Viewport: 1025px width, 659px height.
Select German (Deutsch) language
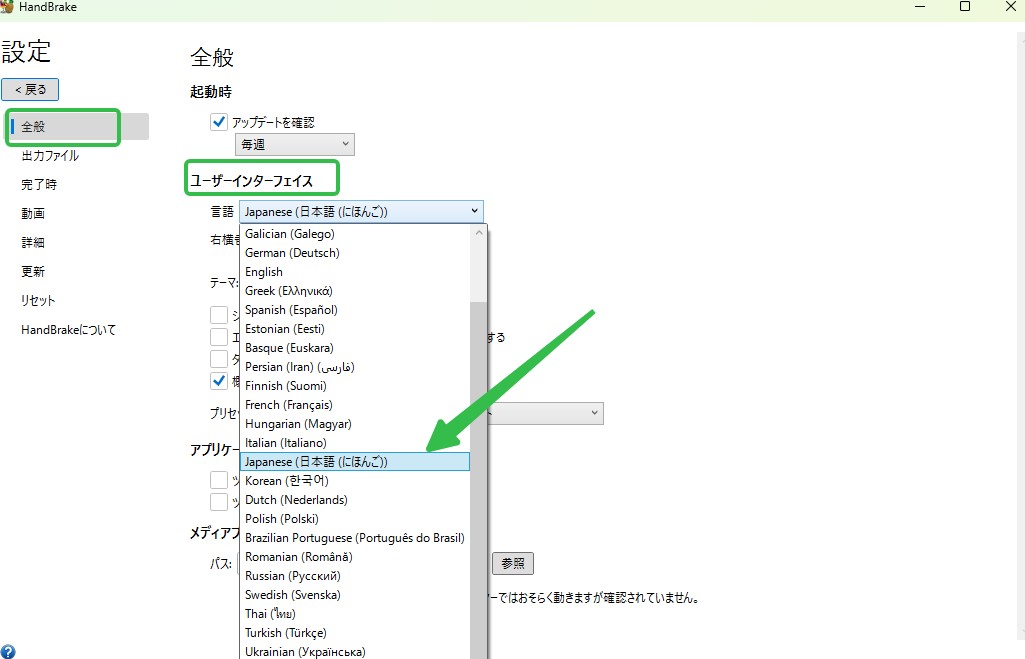(355, 253)
